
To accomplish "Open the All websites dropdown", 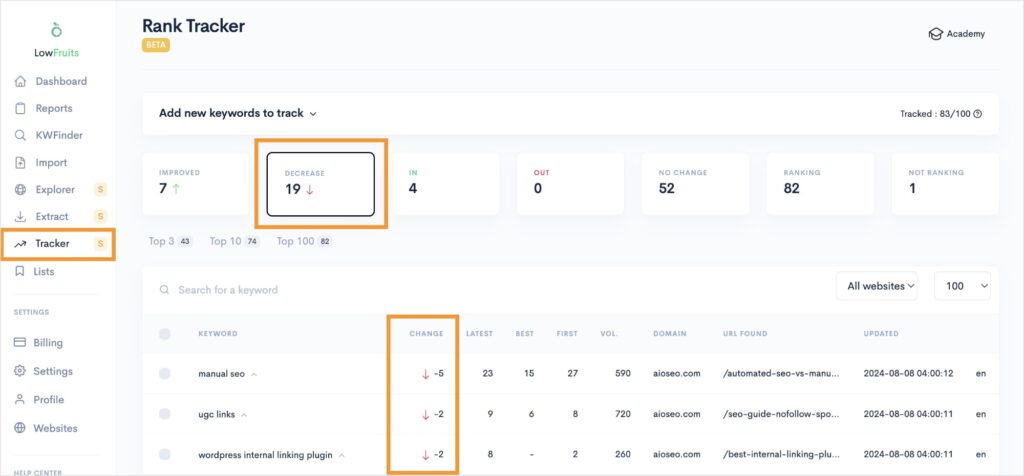I will point(876,286).
